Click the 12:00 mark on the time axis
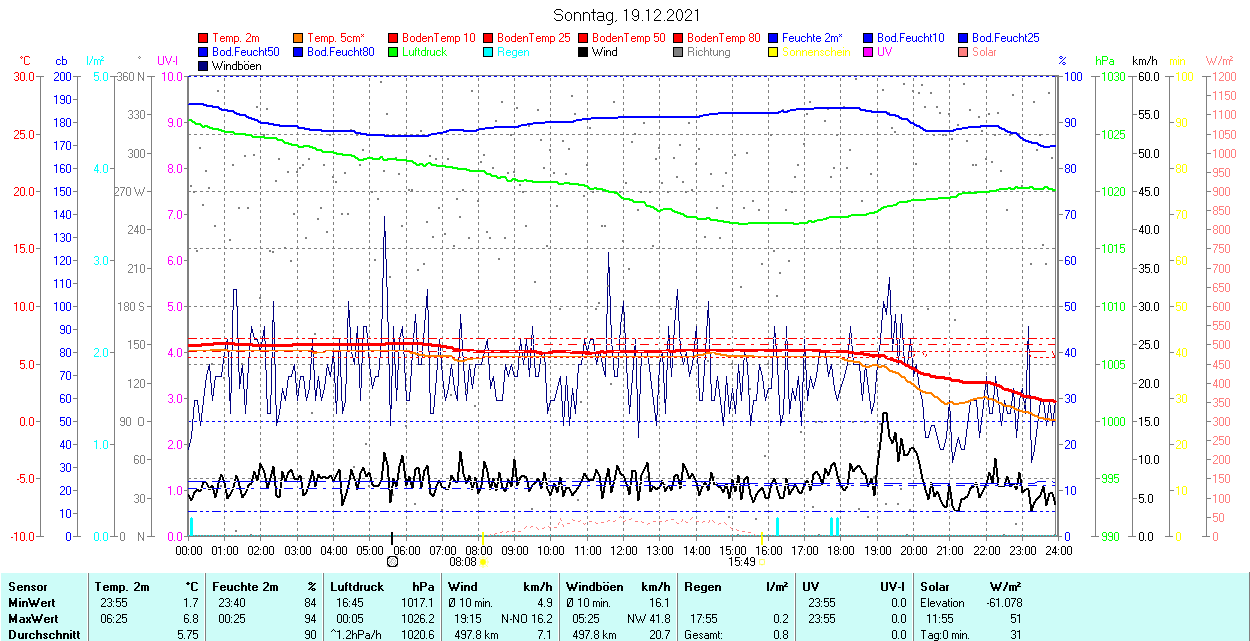1250x641 pixels. tap(623, 550)
